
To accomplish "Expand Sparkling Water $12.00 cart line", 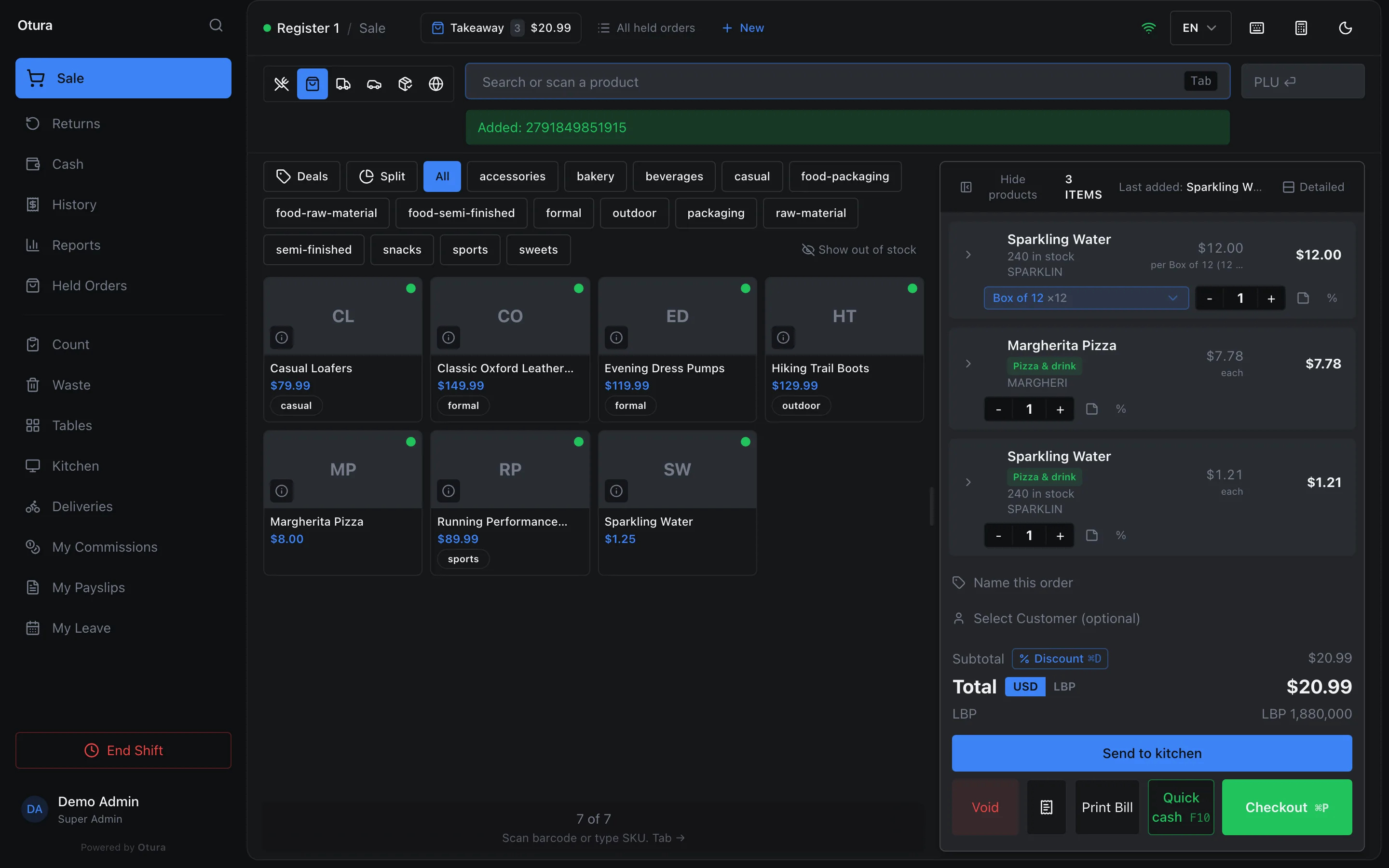I will click(968, 255).
